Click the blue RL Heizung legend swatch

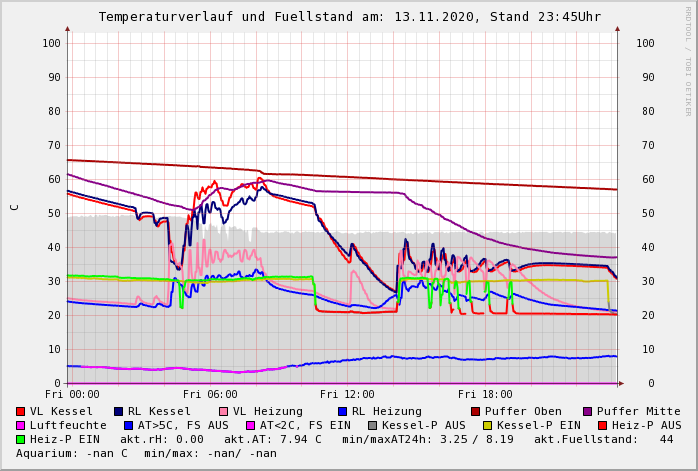(342, 411)
